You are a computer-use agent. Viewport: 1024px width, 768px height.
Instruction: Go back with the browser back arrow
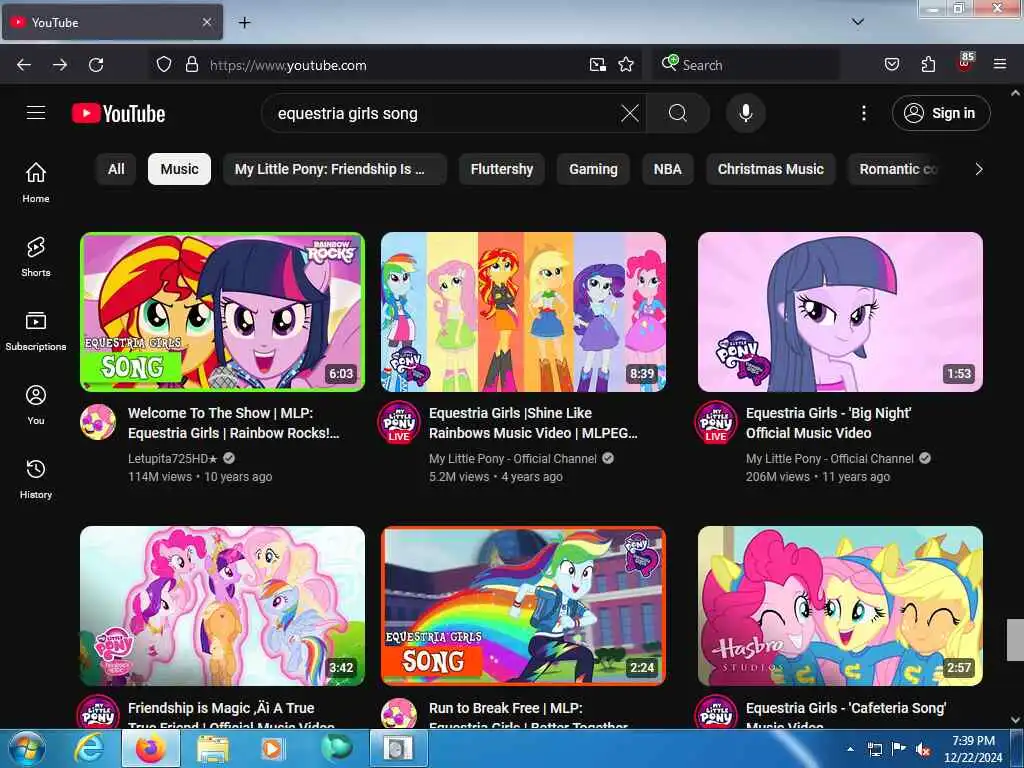tap(24, 65)
